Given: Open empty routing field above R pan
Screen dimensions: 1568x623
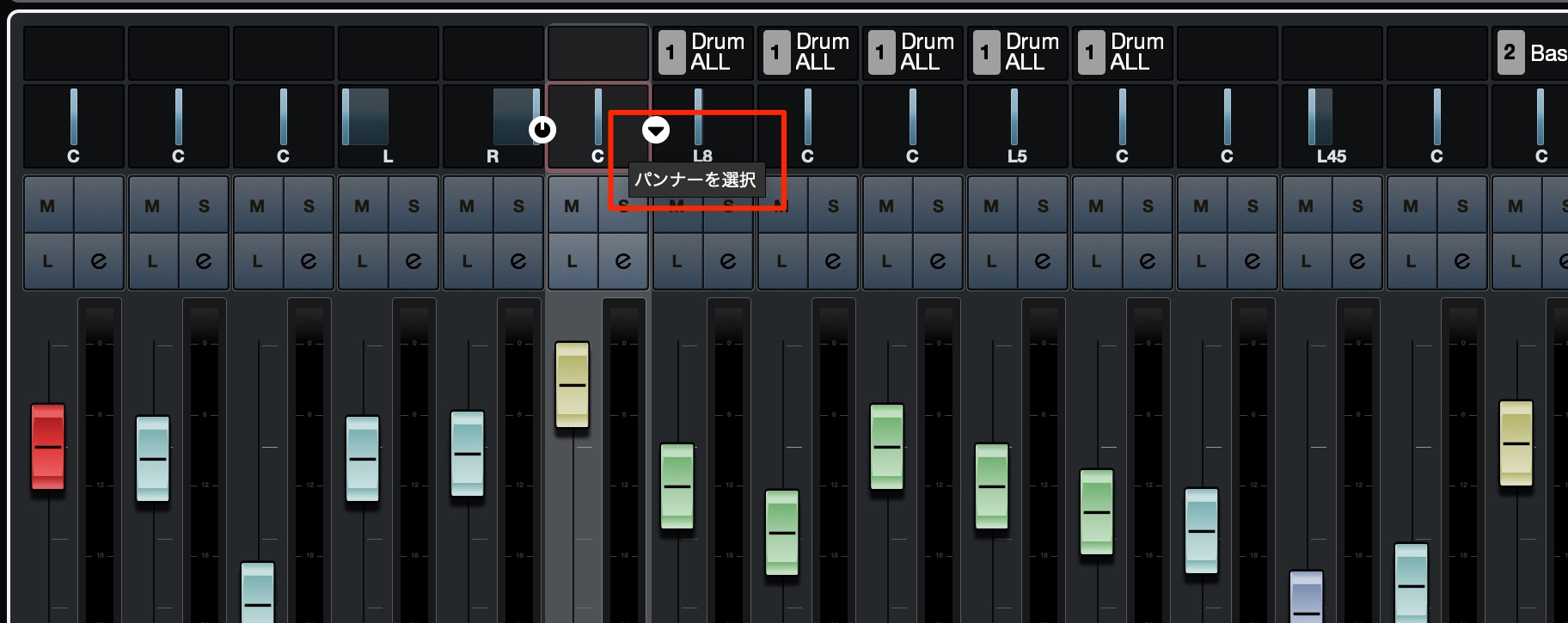Looking at the screenshot, I should 493,52.
